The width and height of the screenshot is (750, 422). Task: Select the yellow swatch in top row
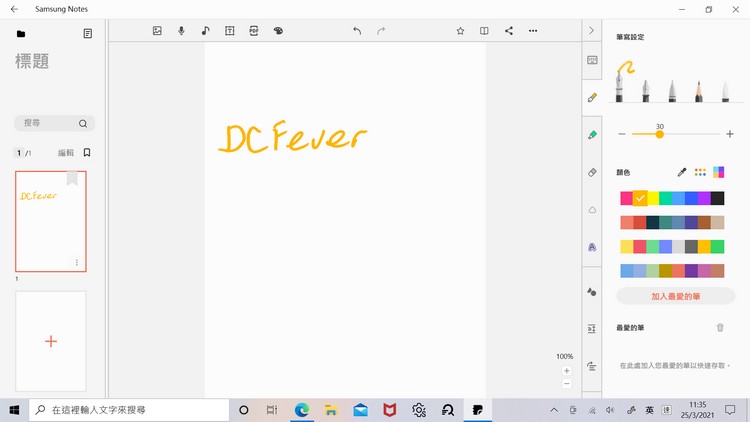(x=653, y=198)
